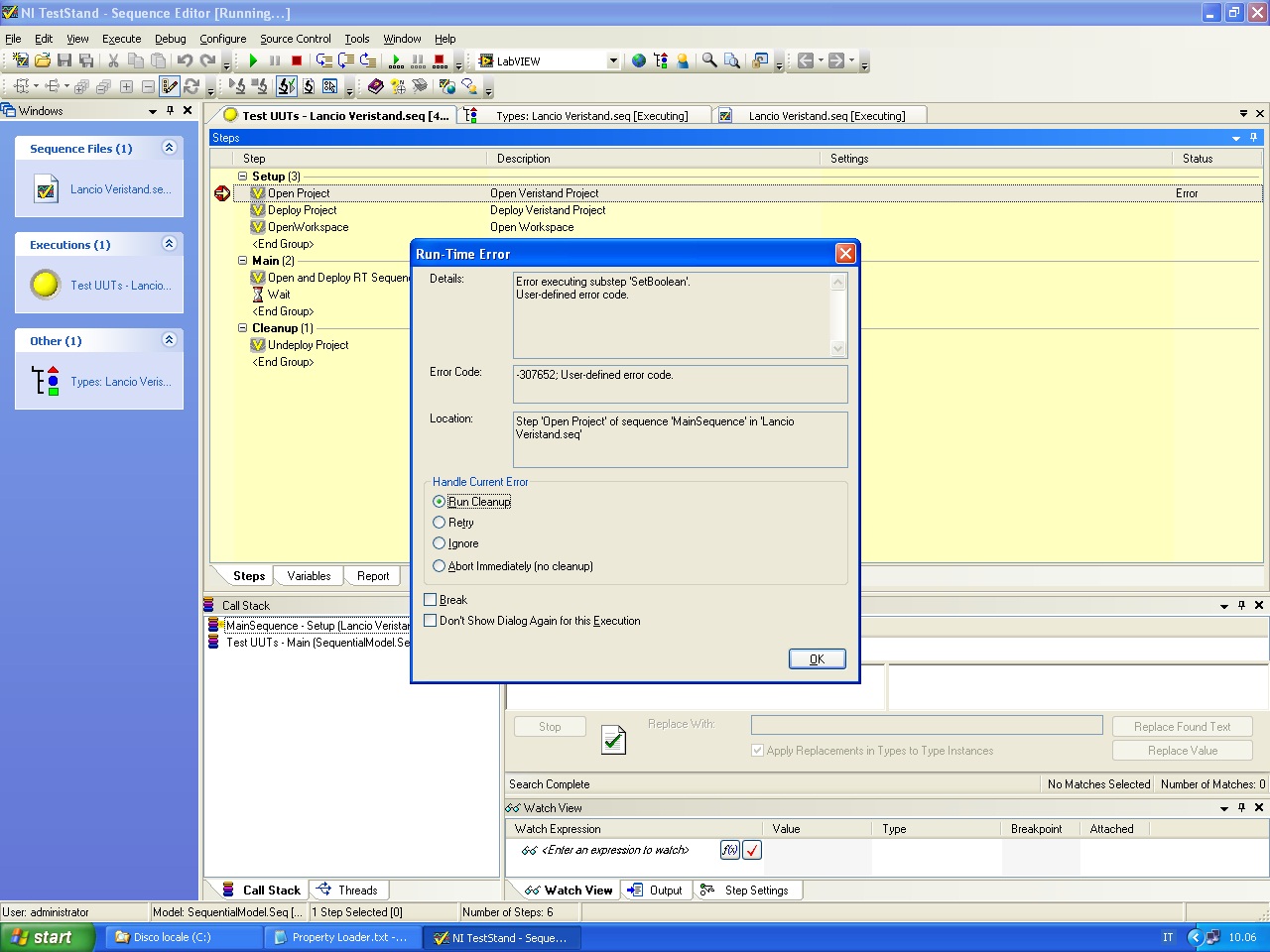Viewport: 1270px width, 952px height.
Task: Collapse the Other section
Action: click(169, 340)
